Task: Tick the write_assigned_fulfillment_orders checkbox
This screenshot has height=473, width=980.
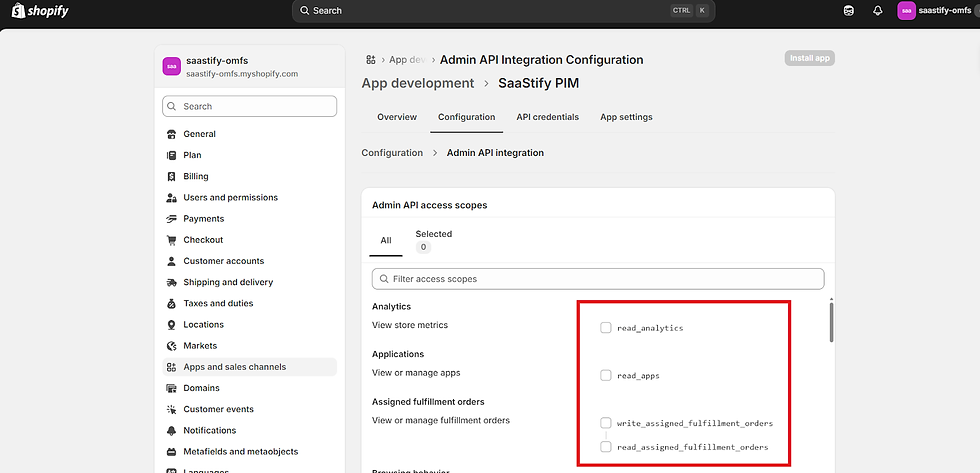Action: (606, 423)
